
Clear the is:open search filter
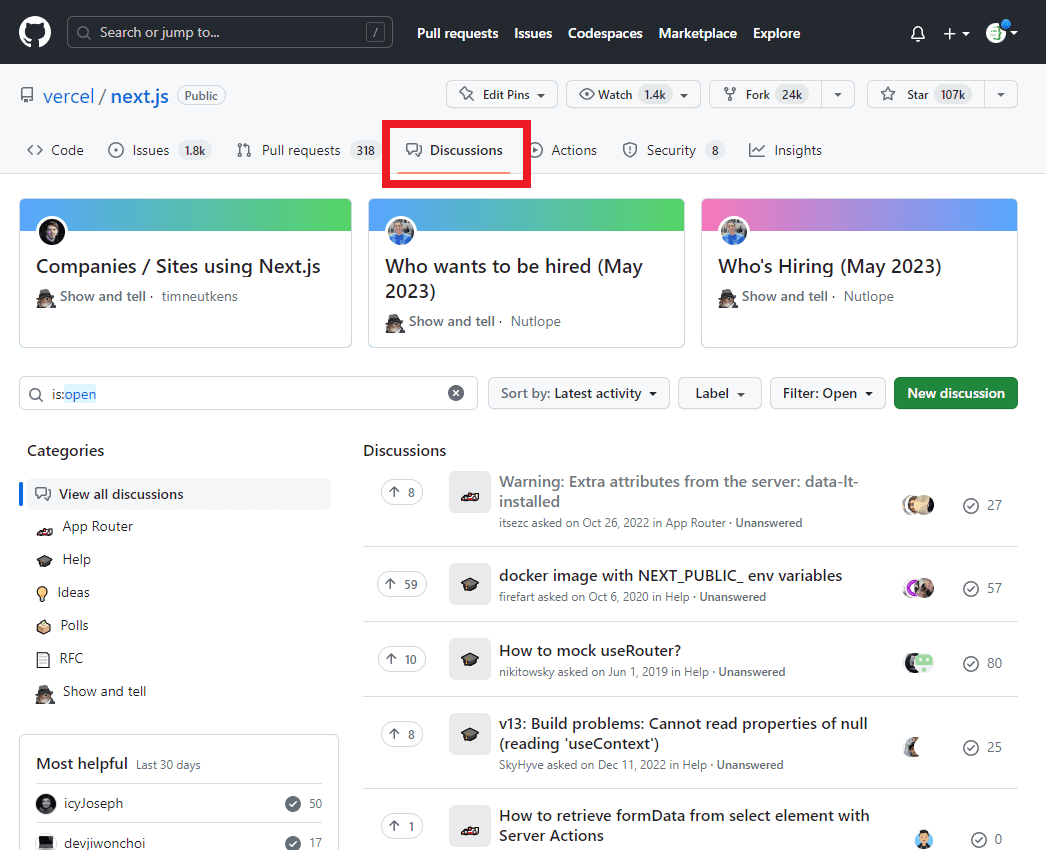456,393
